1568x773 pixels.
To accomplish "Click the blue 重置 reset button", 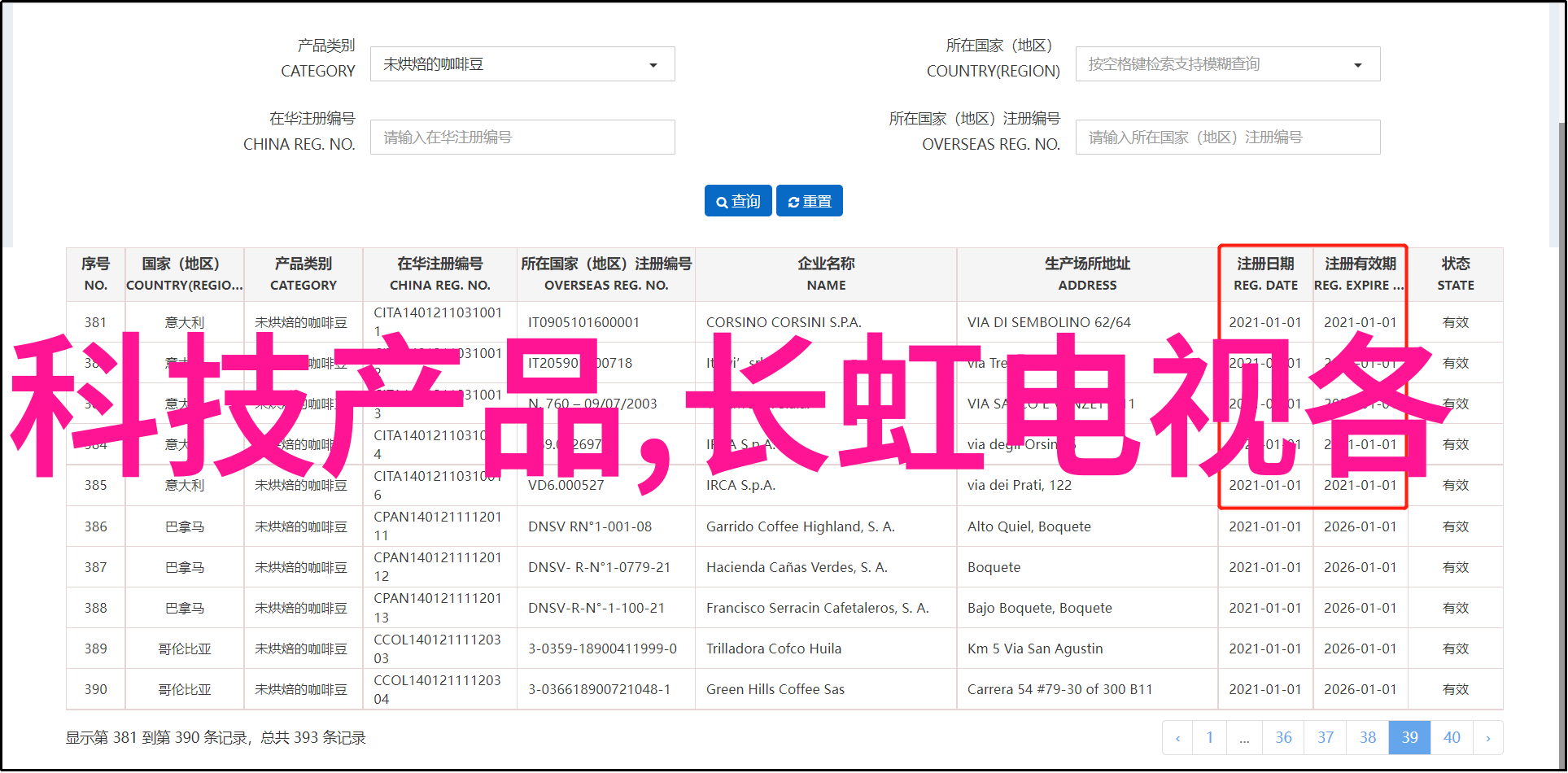I will point(810,201).
